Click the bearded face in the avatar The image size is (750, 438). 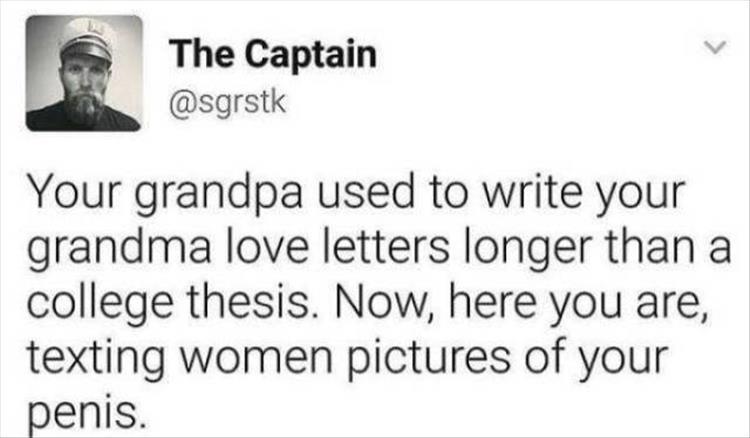click(x=80, y=88)
